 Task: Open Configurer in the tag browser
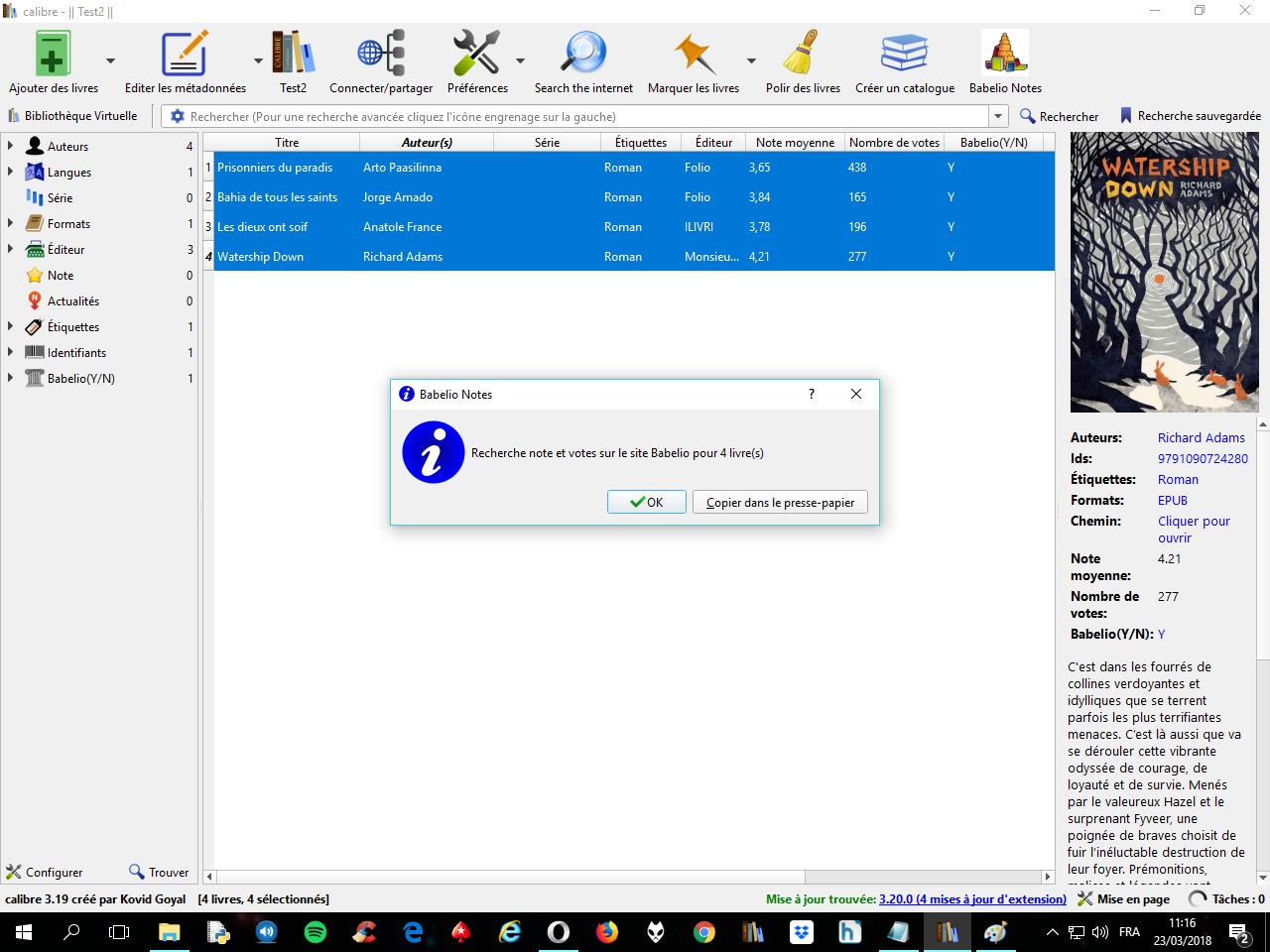(45, 872)
